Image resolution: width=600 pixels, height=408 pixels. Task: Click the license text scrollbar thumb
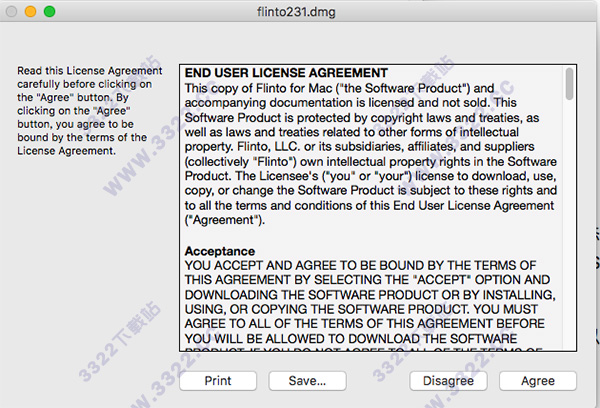569,84
